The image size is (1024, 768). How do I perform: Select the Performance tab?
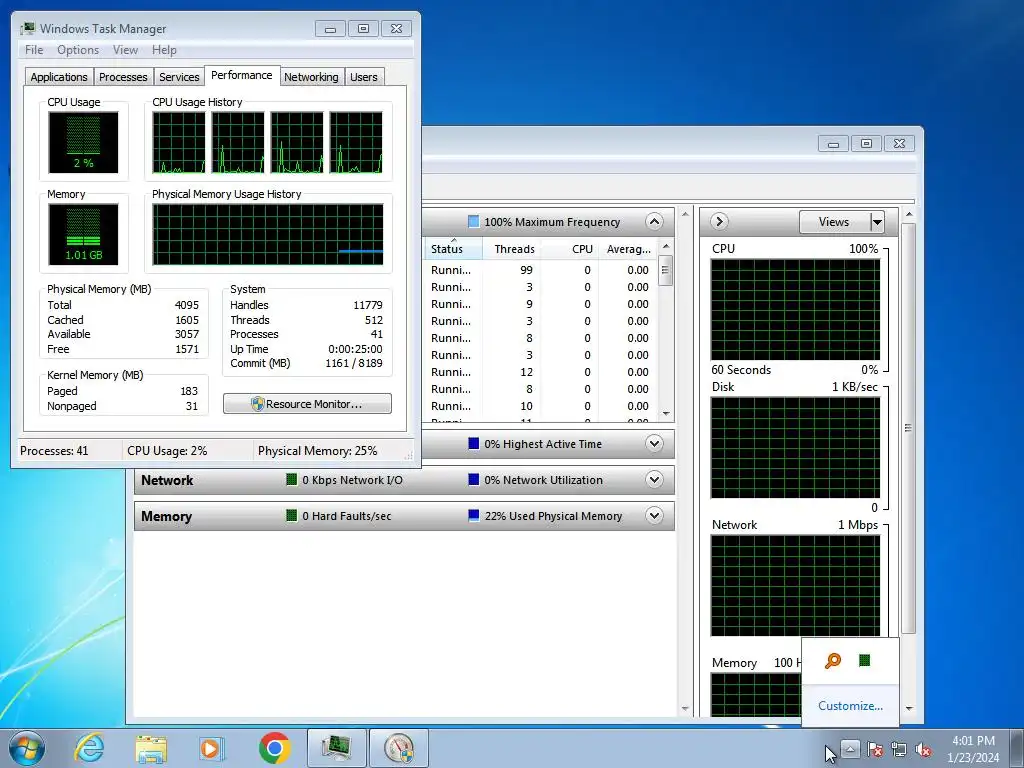pyautogui.click(x=242, y=75)
